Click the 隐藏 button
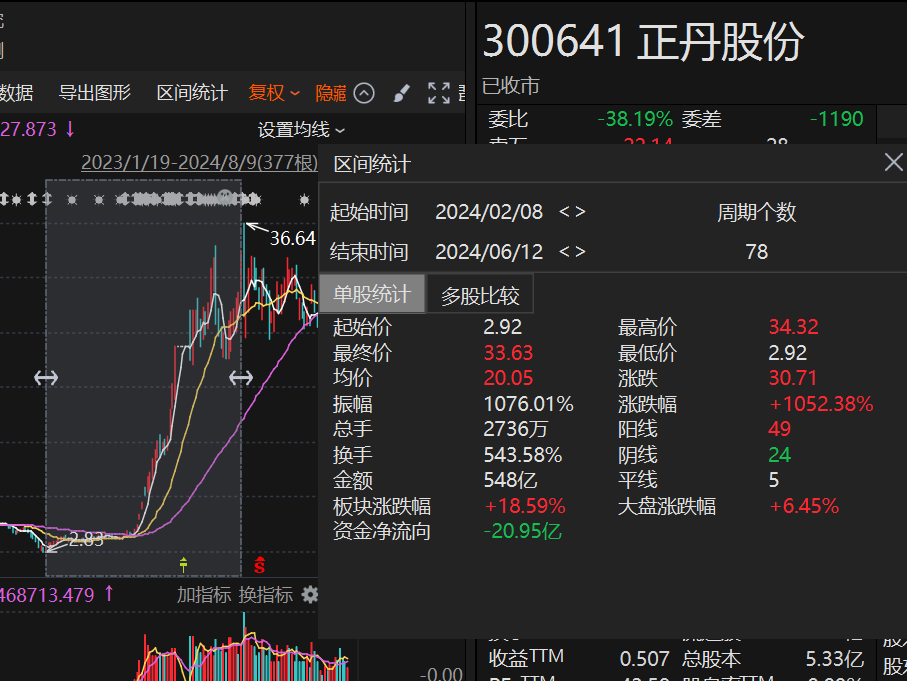The width and height of the screenshot is (907, 681). coord(331,93)
